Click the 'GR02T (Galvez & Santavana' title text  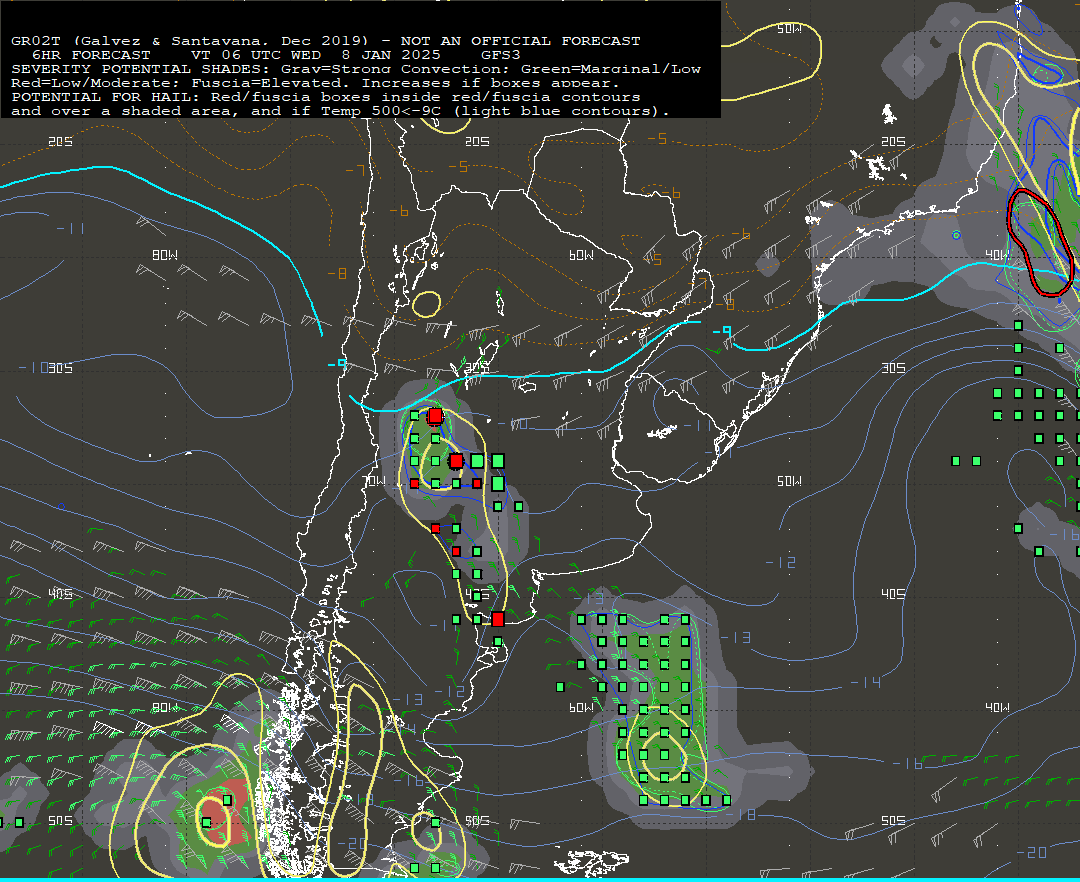139,41
